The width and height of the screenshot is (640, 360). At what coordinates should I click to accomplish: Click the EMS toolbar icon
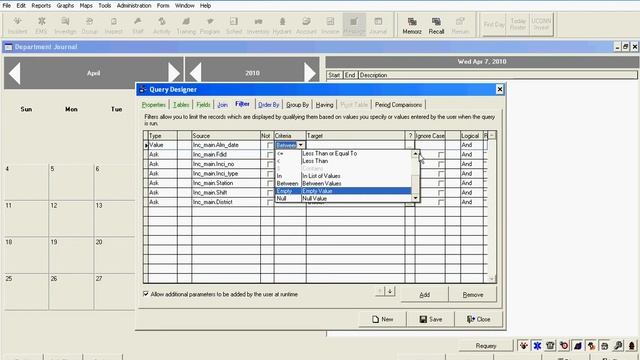[41, 25]
